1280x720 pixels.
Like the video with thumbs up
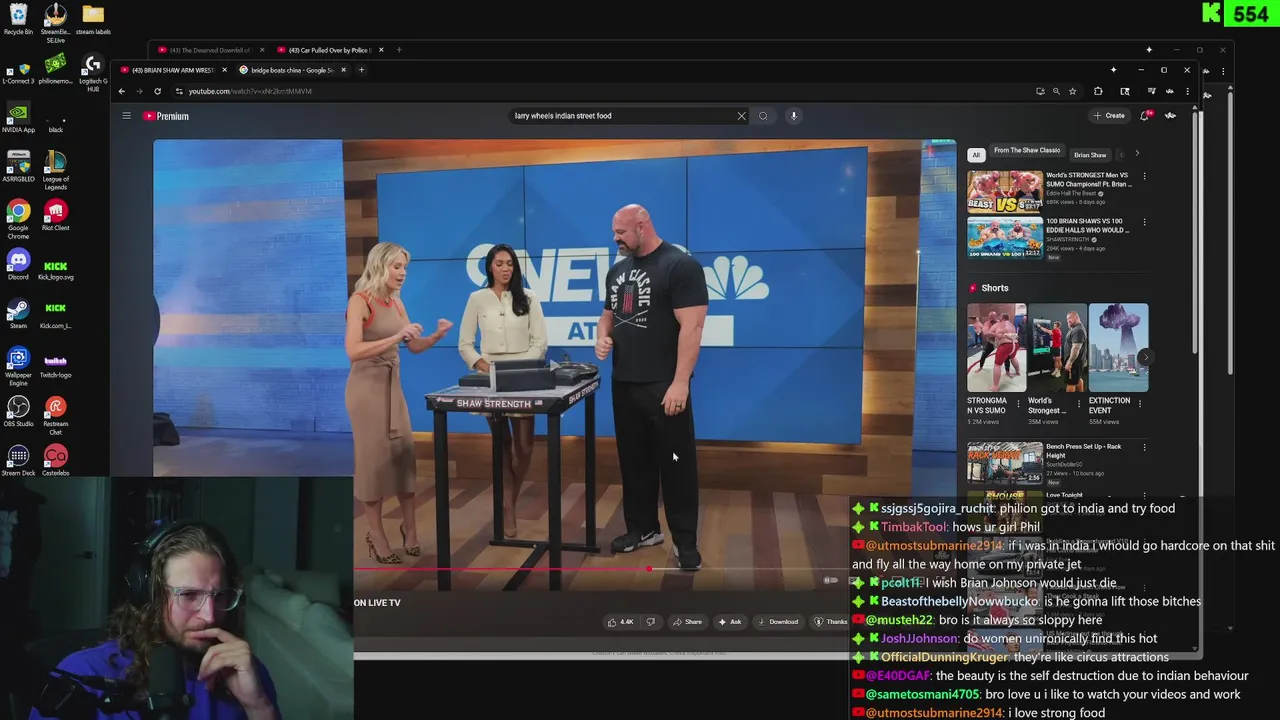click(620, 622)
